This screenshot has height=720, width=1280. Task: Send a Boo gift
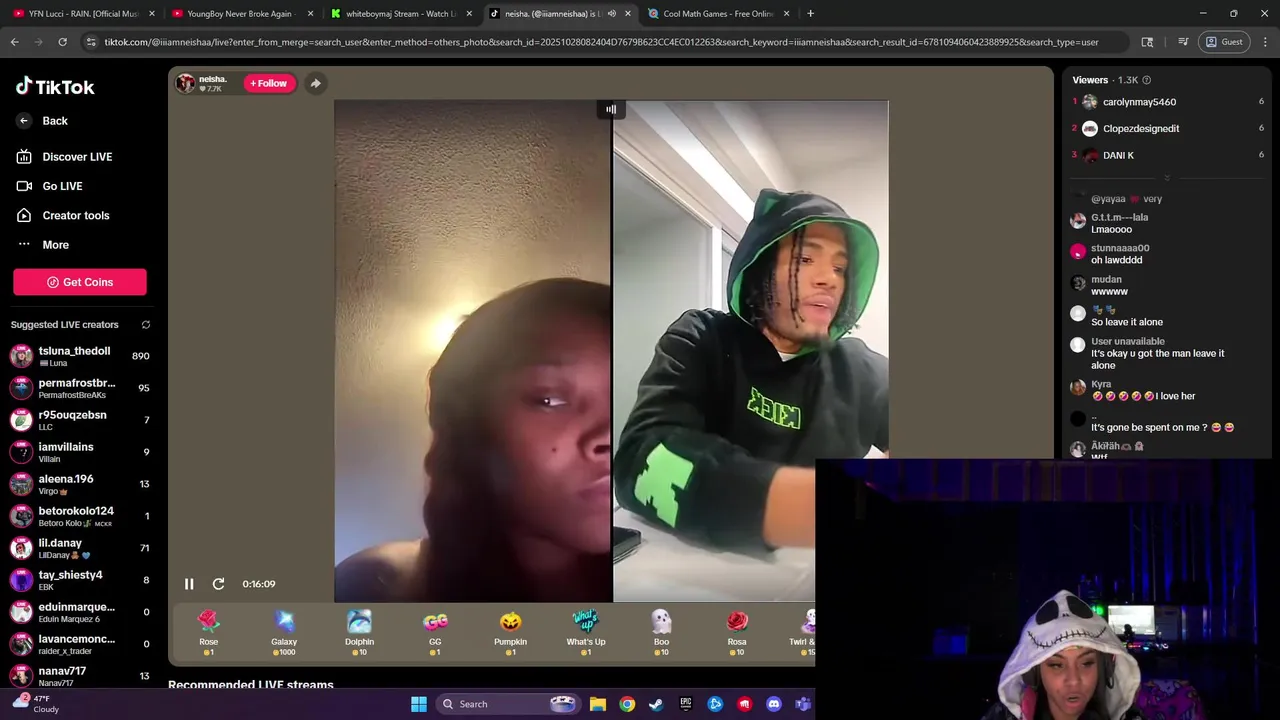(x=661, y=633)
